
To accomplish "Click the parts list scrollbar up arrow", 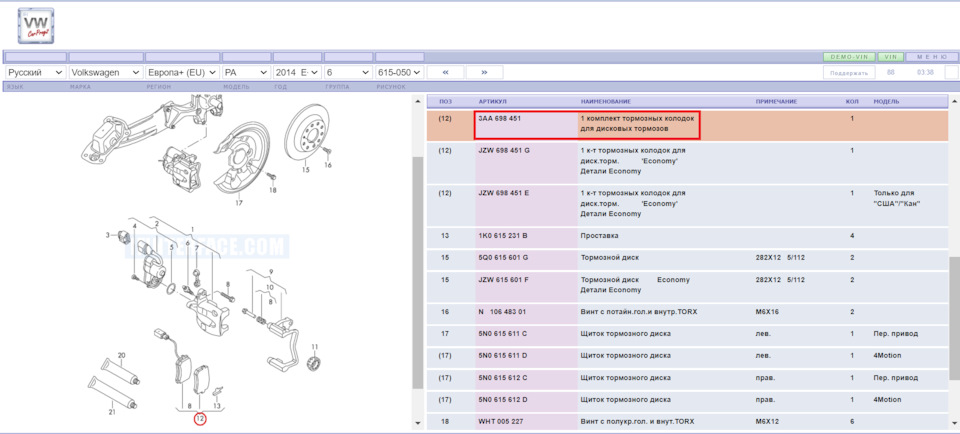I will pyautogui.click(x=953, y=101).
